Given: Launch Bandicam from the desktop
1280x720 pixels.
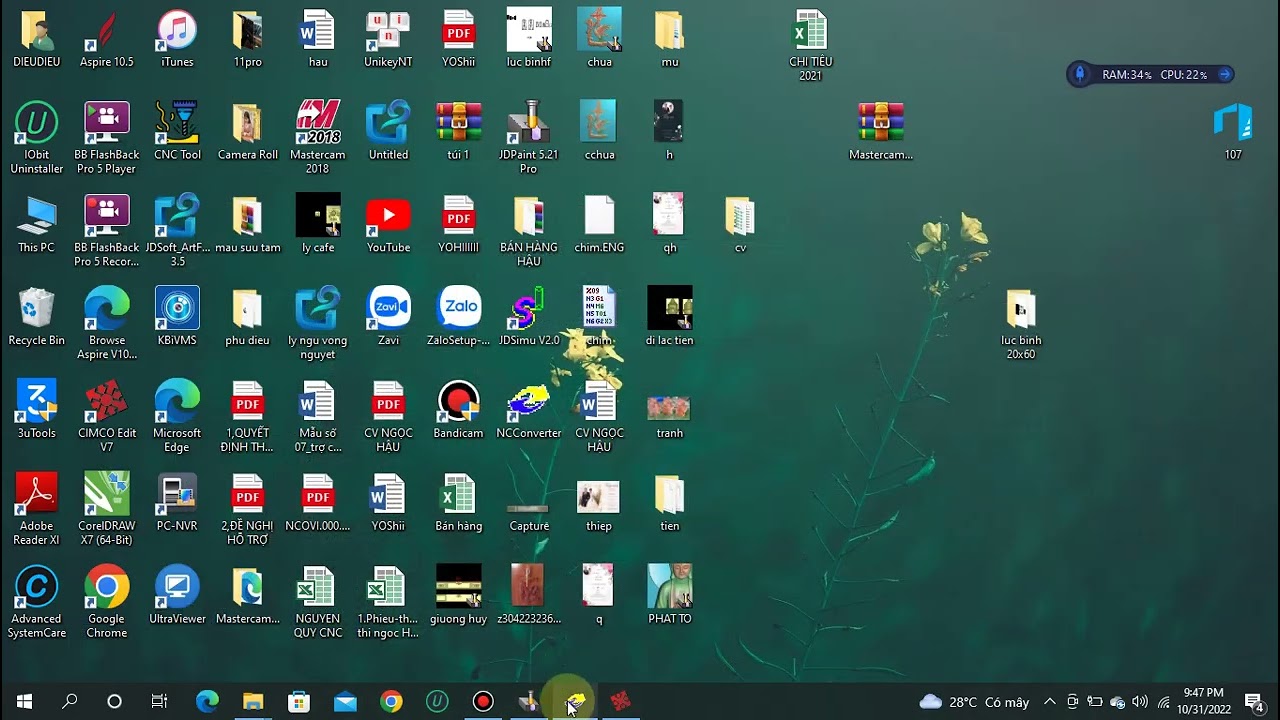Looking at the screenshot, I should coord(459,410).
